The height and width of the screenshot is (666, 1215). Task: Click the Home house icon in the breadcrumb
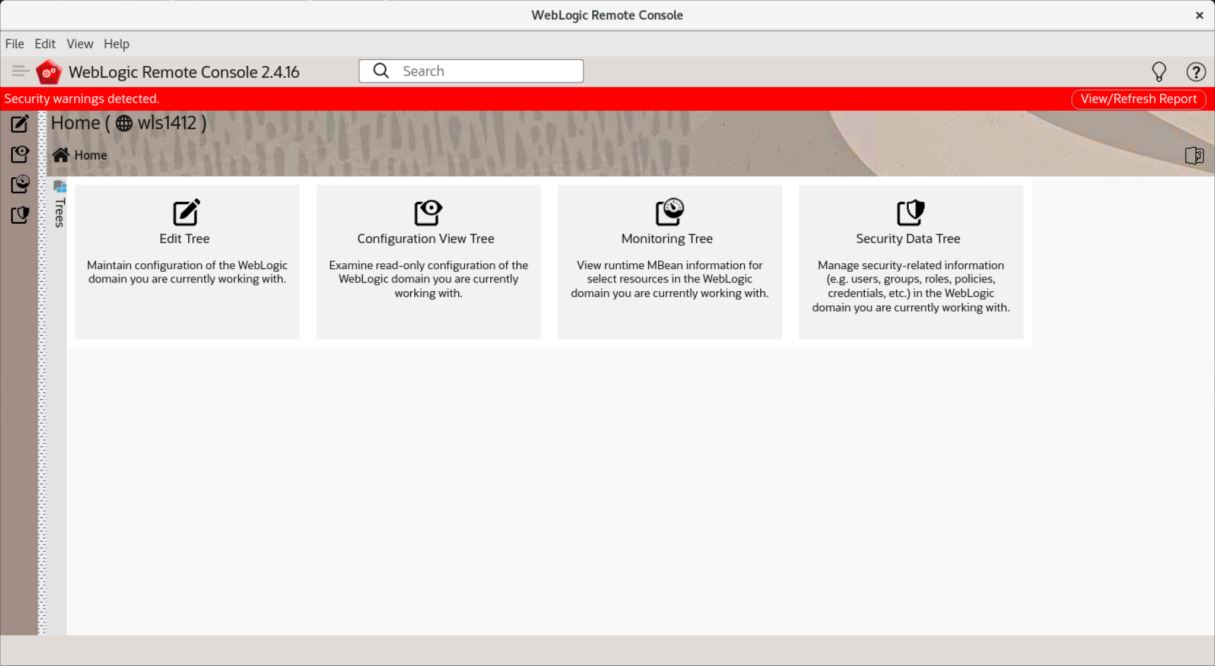coord(61,155)
